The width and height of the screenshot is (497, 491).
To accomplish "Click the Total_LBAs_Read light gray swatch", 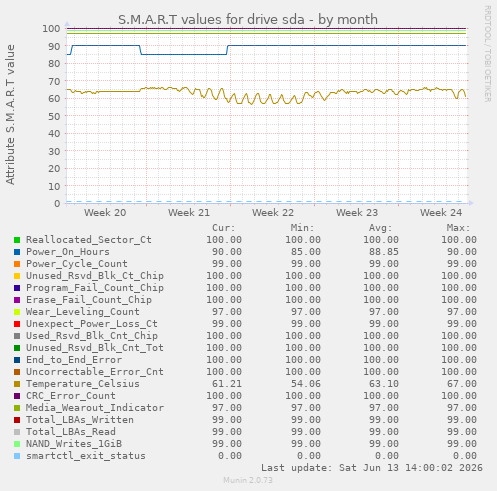I will (x=17, y=432).
